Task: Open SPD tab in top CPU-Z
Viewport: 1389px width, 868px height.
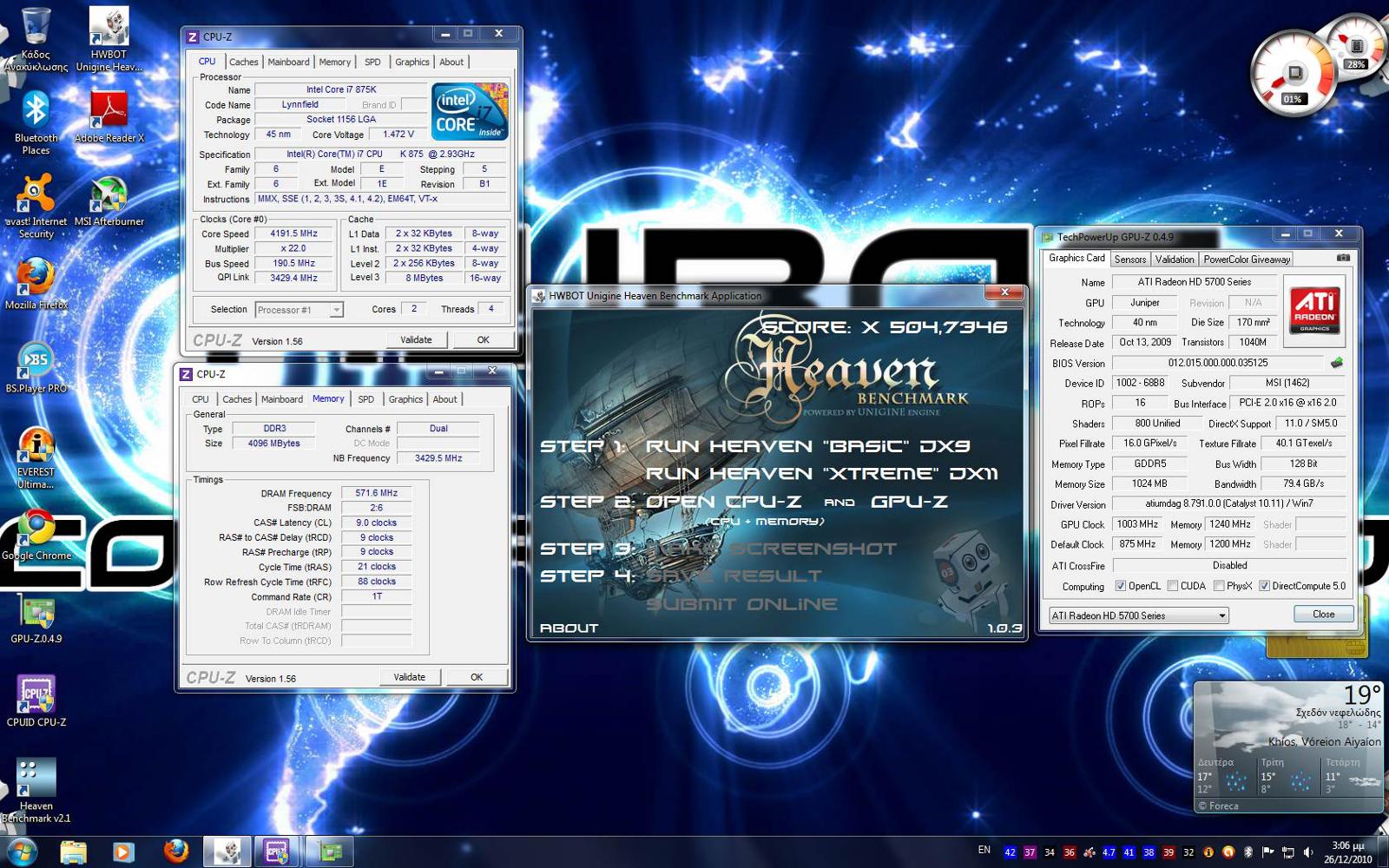Action: point(372,62)
